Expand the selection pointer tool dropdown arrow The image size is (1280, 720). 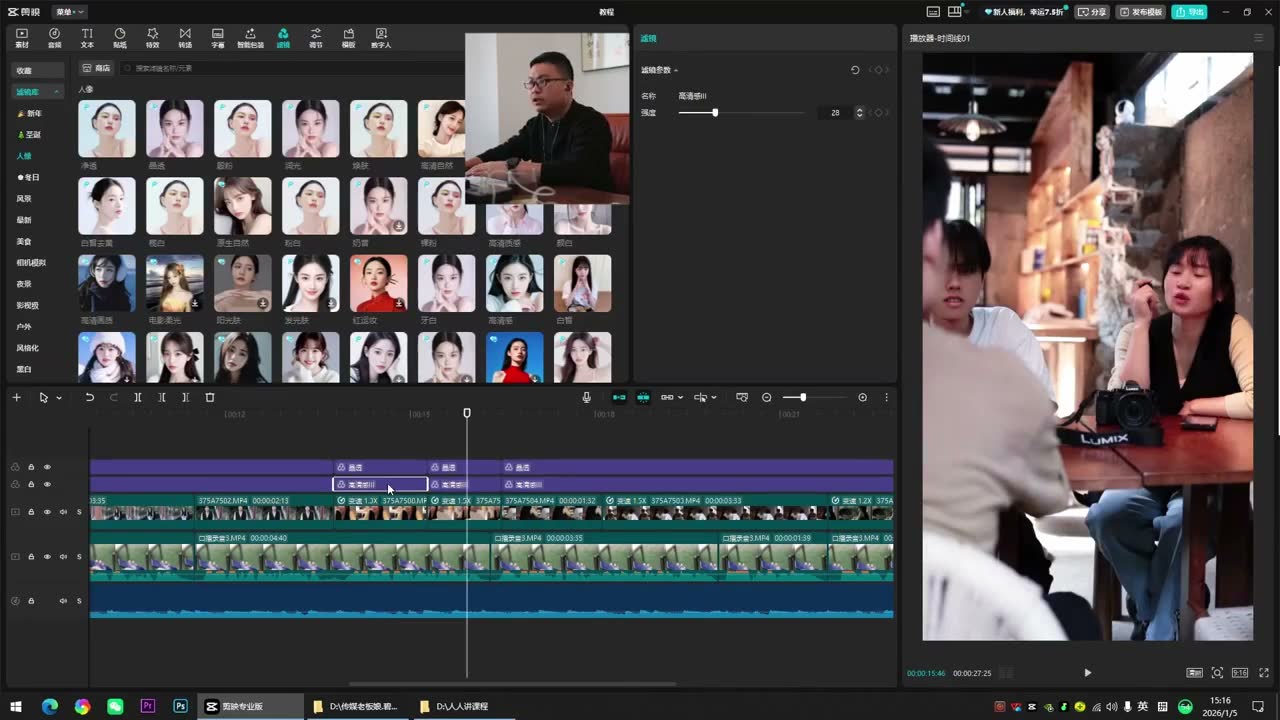(x=59, y=398)
